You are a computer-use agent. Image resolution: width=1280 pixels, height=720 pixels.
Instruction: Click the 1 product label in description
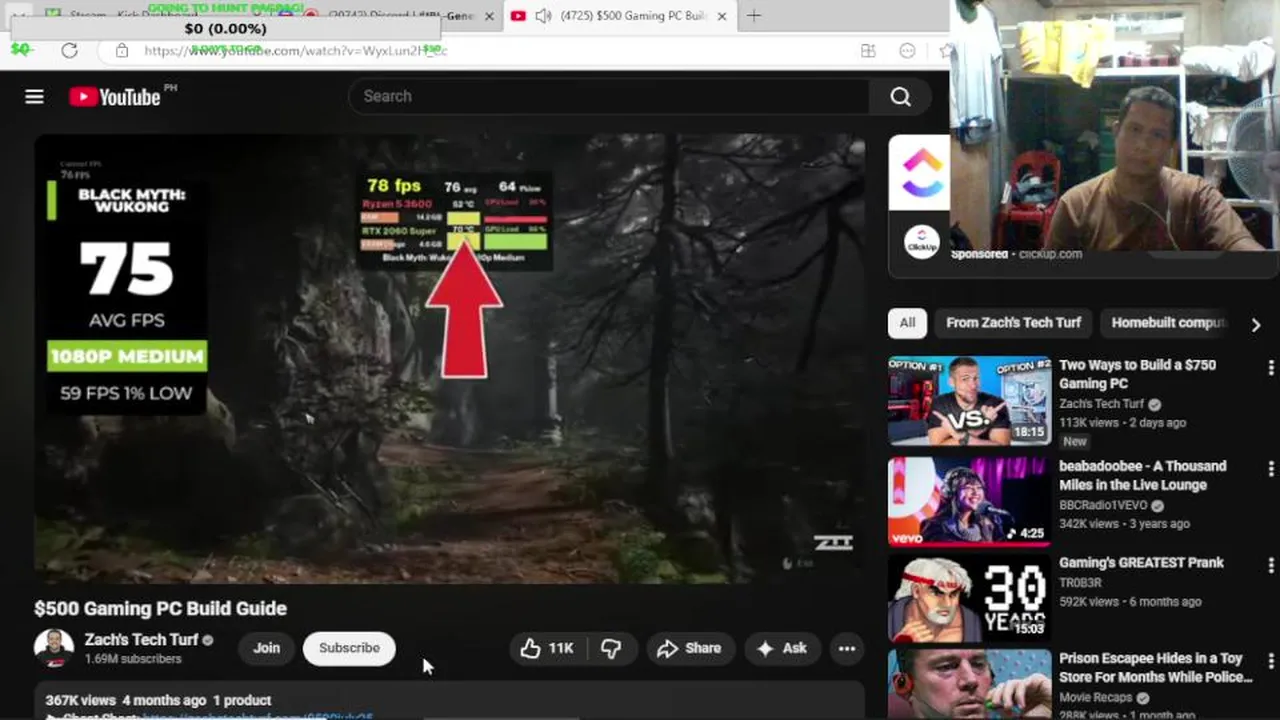[241, 700]
